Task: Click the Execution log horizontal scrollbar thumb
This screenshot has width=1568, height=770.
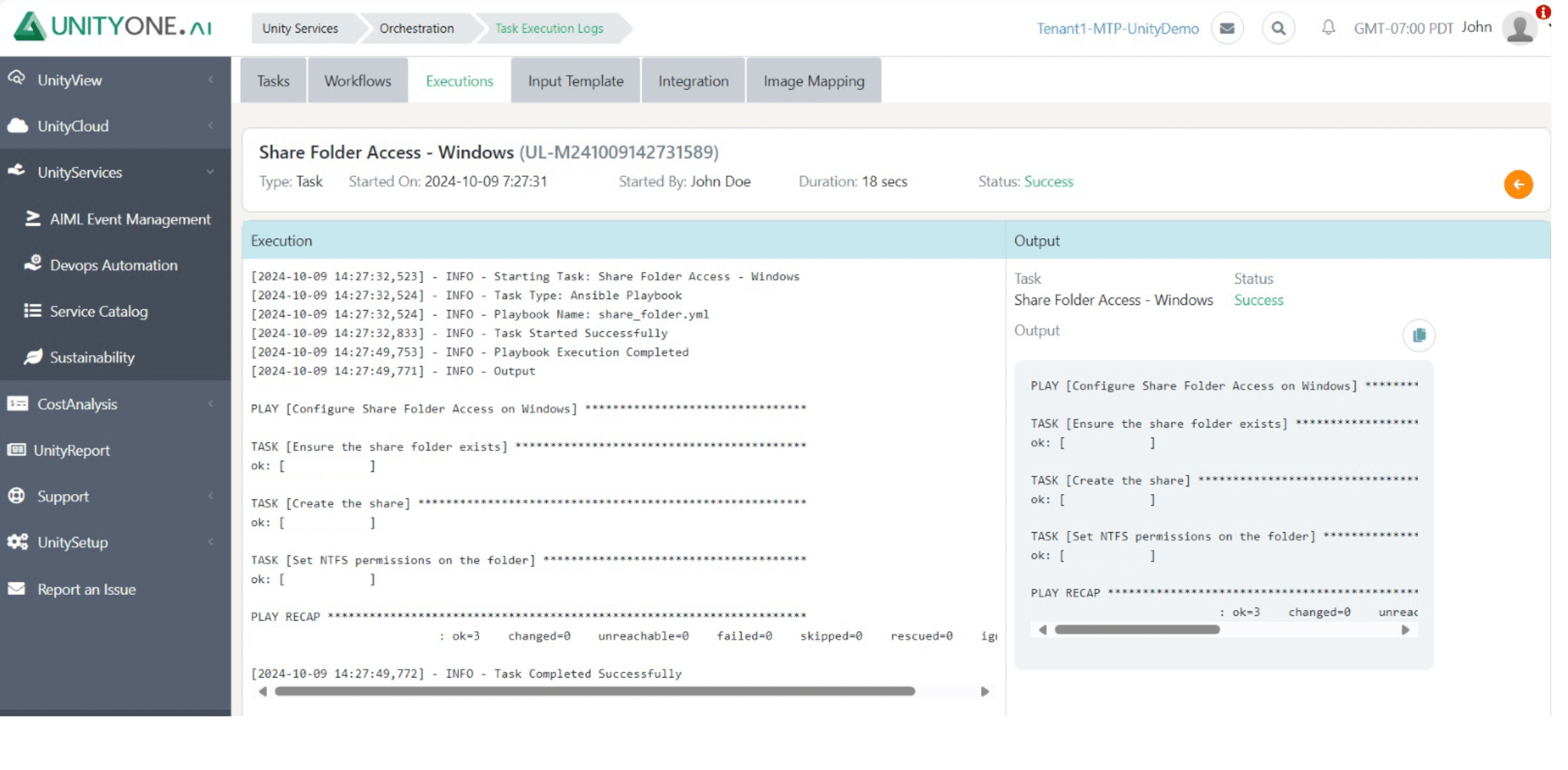Action: 595,691
